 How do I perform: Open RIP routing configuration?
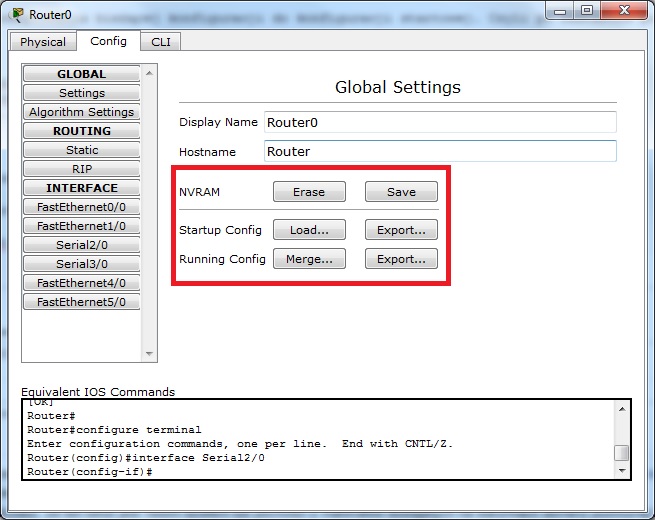click(81, 169)
